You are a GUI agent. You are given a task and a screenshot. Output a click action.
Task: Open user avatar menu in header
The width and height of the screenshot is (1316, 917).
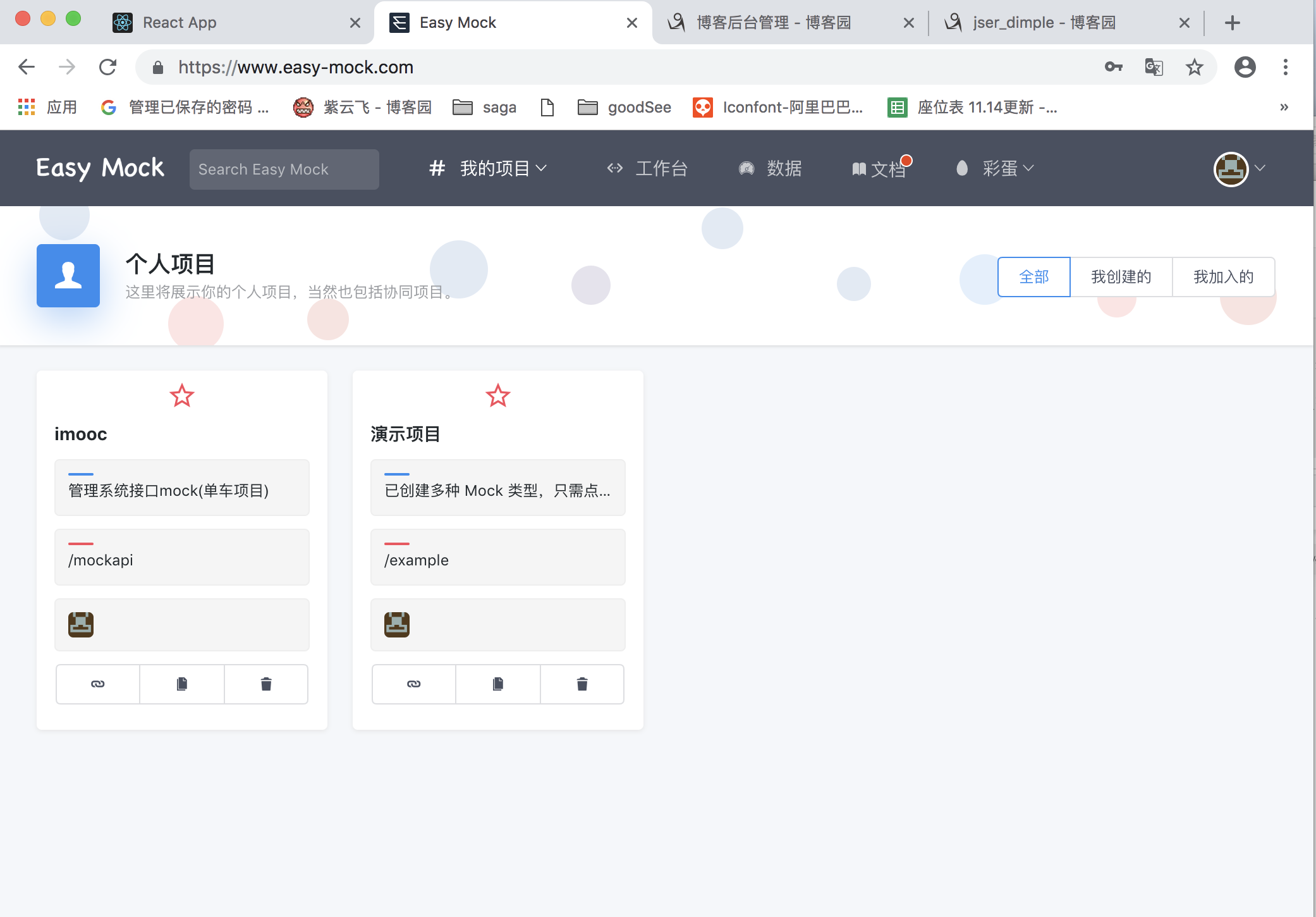pyautogui.click(x=1239, y=169)
